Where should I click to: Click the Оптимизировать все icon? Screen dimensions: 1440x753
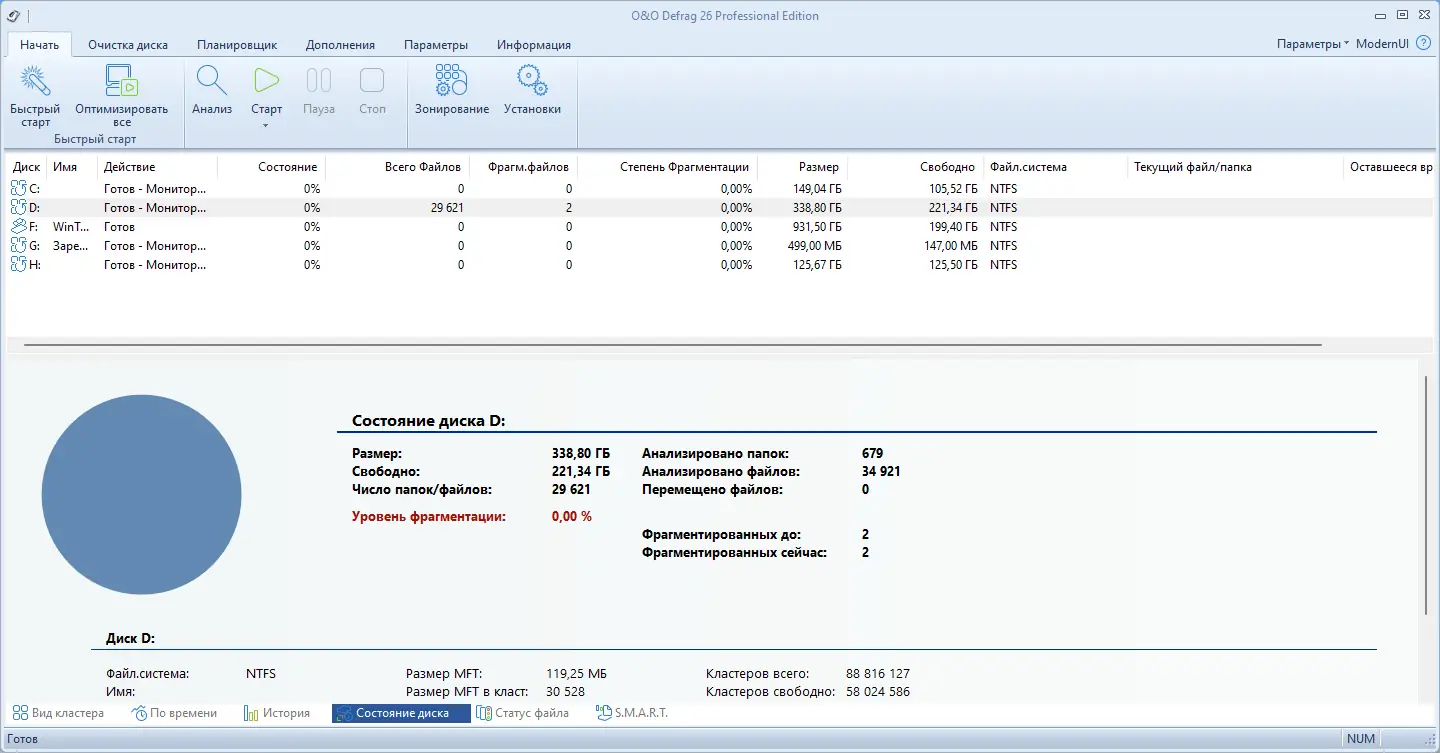click(x=121, y=82)
